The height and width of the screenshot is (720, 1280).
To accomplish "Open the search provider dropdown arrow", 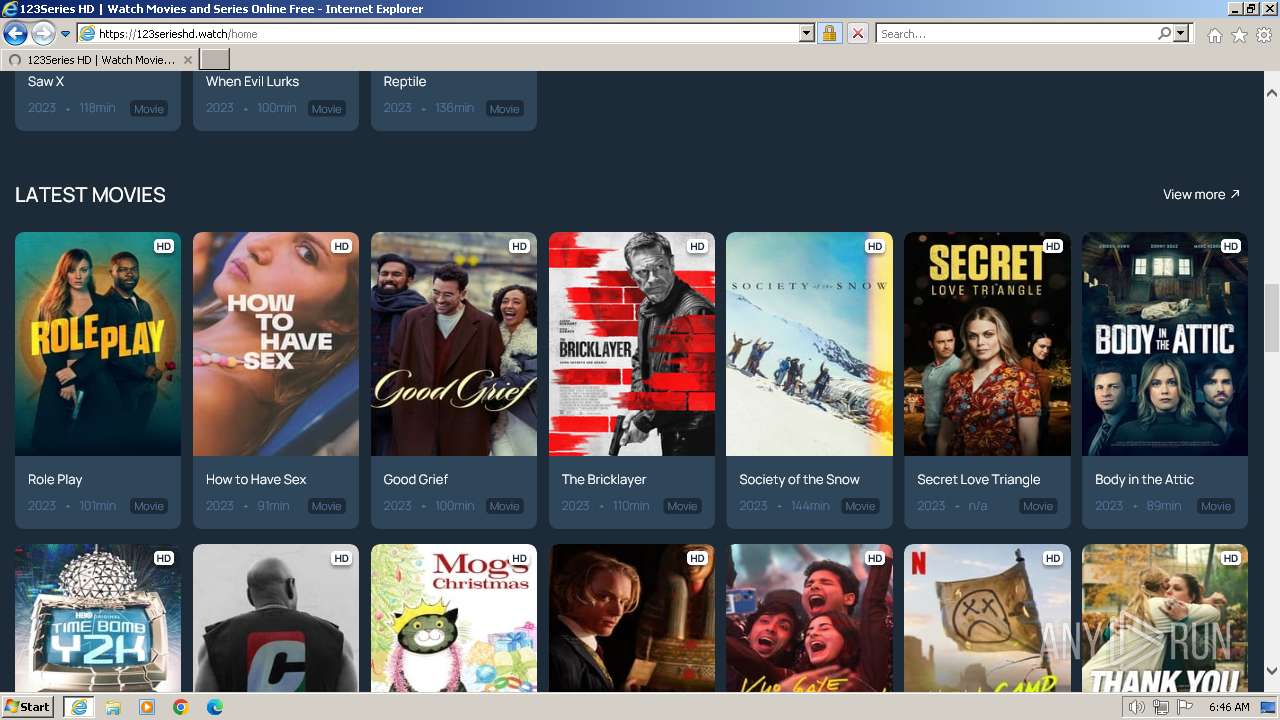I will point(1181,34).
